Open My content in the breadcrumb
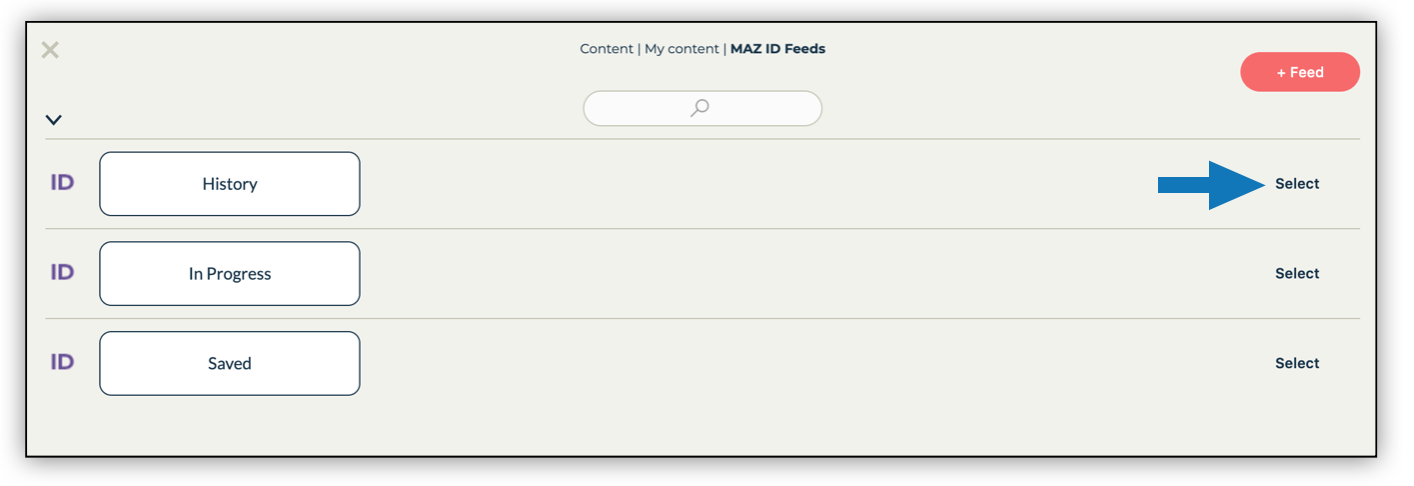This screenshot has width=1414, height=486. (x=681, y=48)
